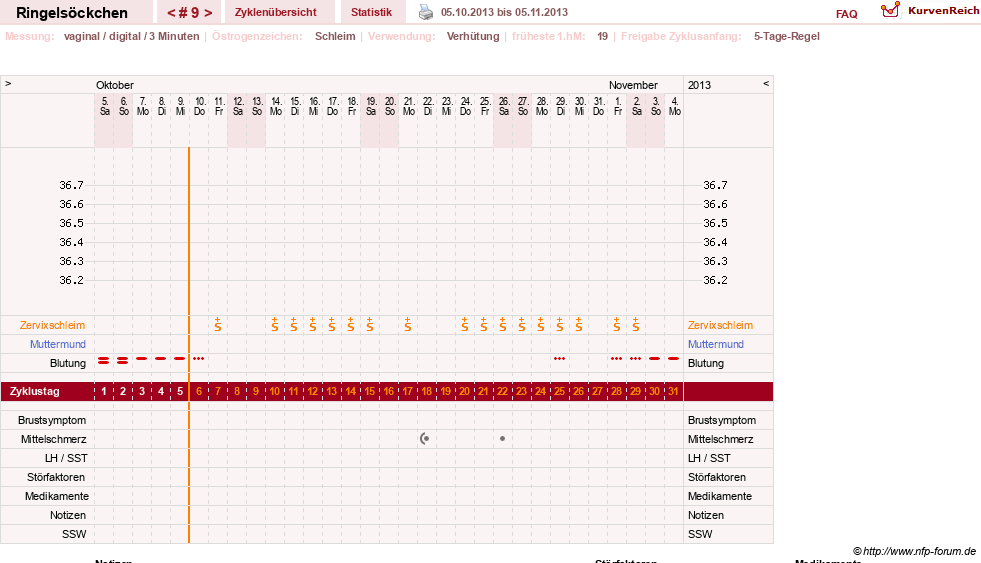Click the right Muttermund row label

point(716,344)
